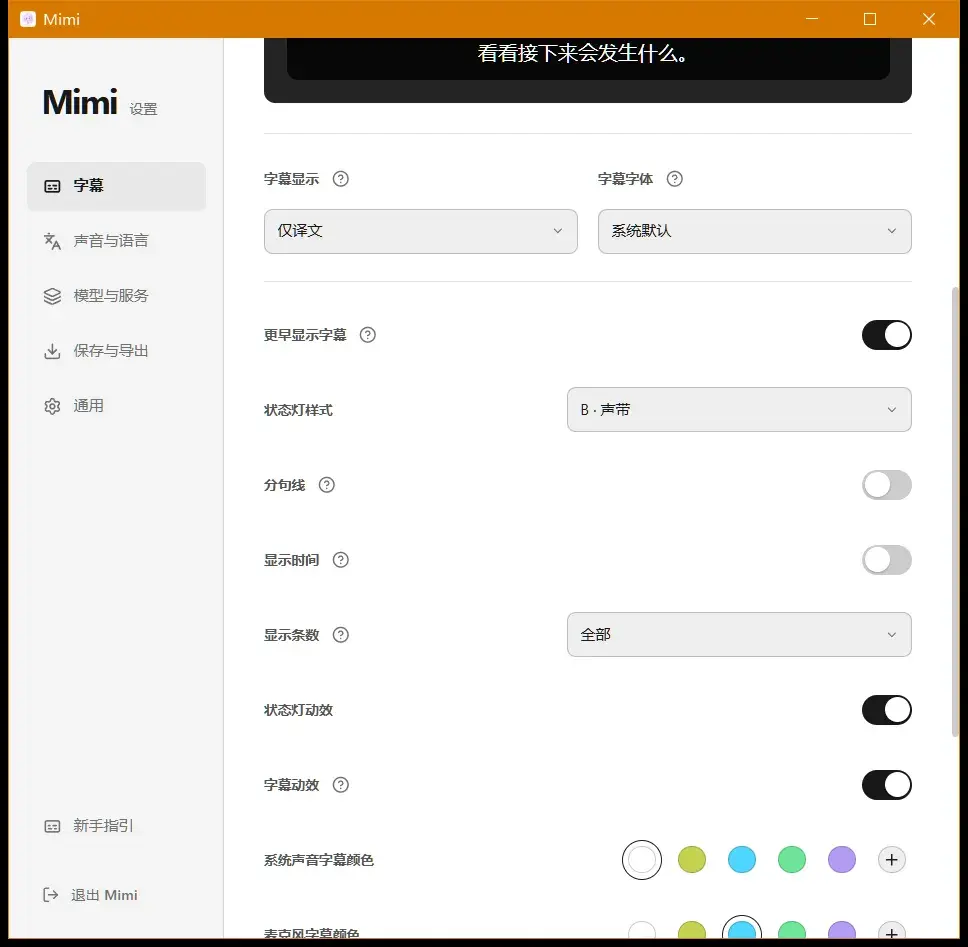Viewport: 968px width, 947px height.
Task: Select yellow-green swatch for 系统声音字幕颜色
Action: [692, 859]
